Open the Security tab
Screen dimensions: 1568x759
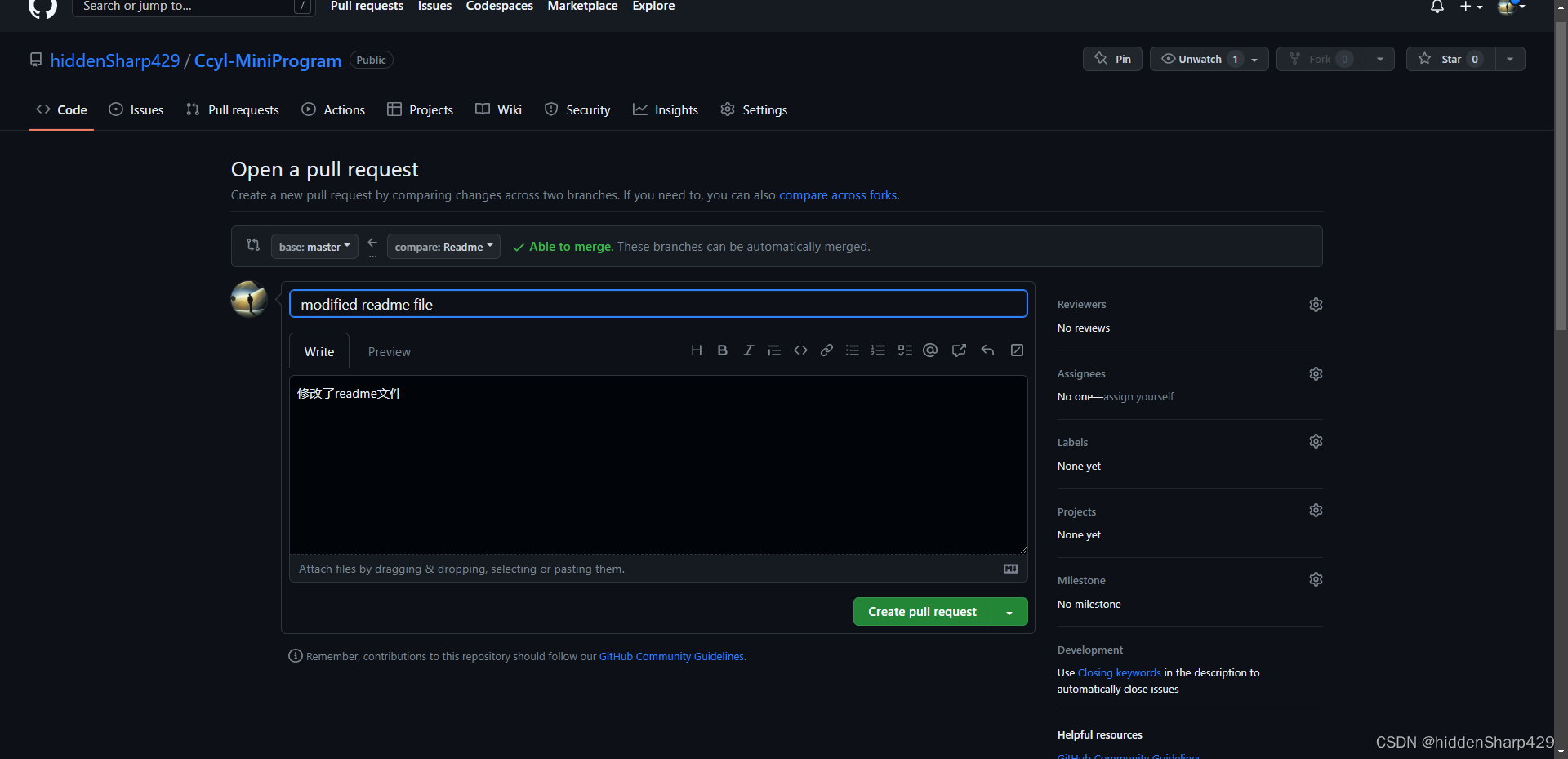[577, 109]
